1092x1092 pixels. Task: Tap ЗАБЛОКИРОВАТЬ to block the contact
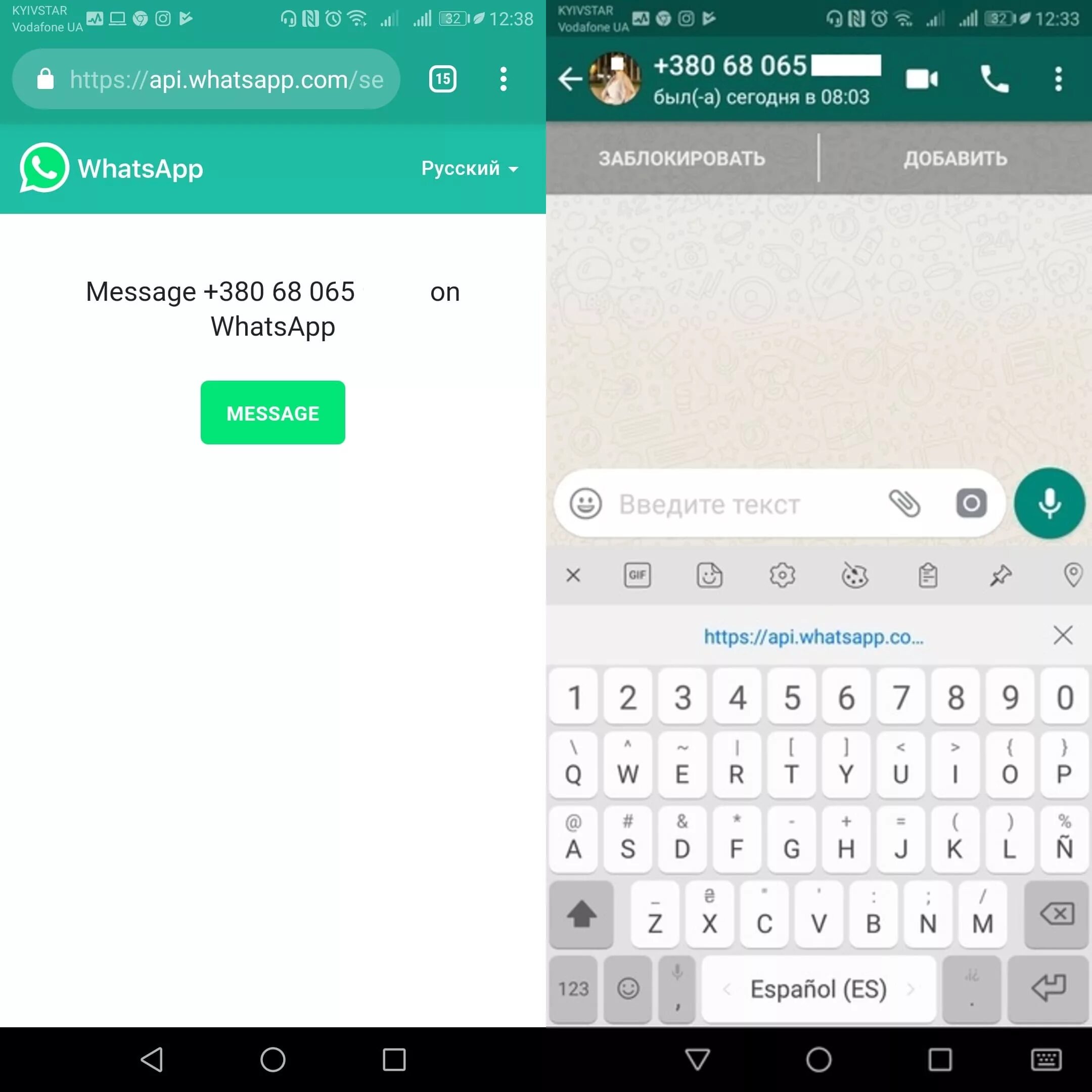[683, 158]
